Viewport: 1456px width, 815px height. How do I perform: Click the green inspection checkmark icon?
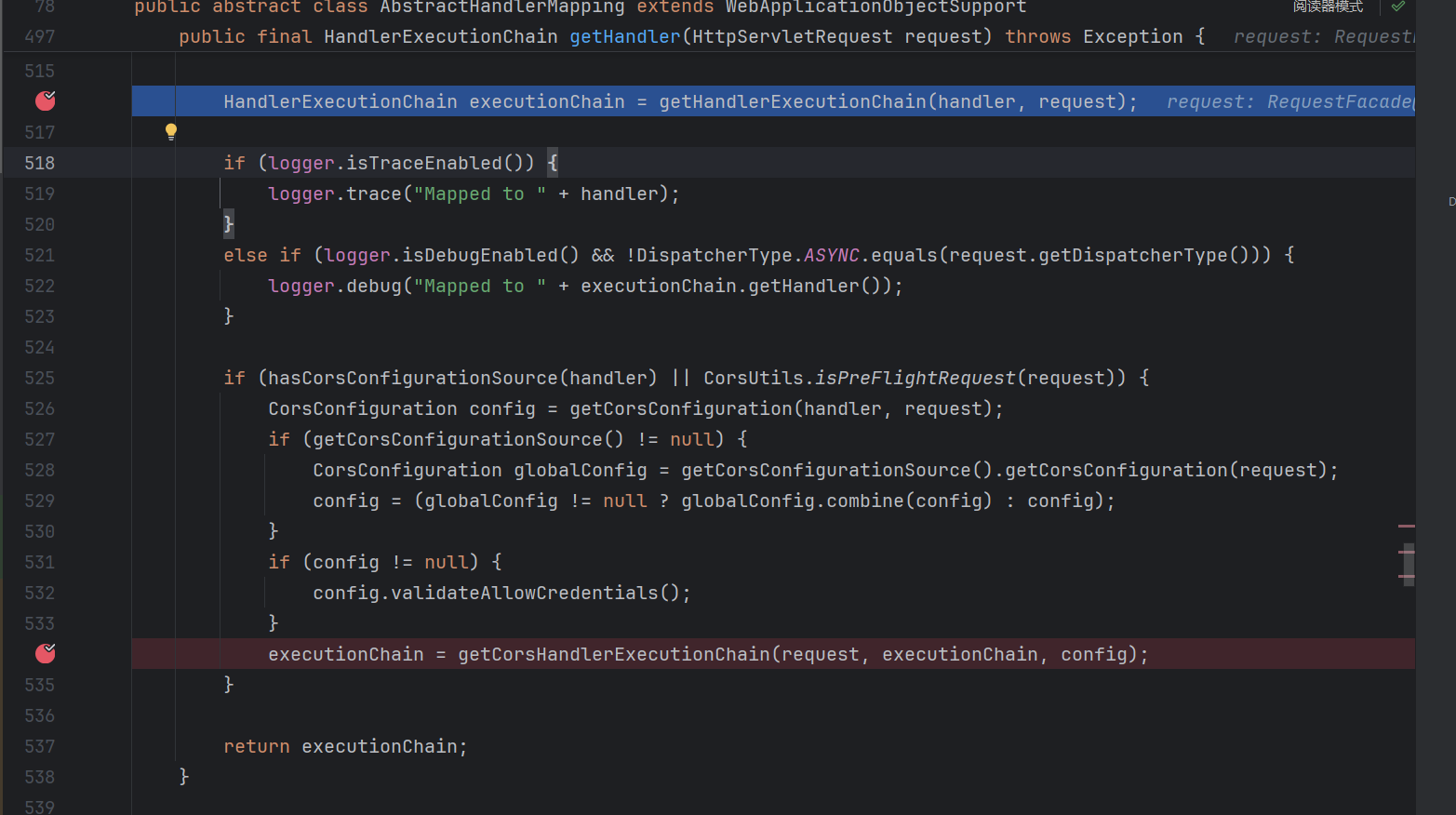(x=1397, y=7)
